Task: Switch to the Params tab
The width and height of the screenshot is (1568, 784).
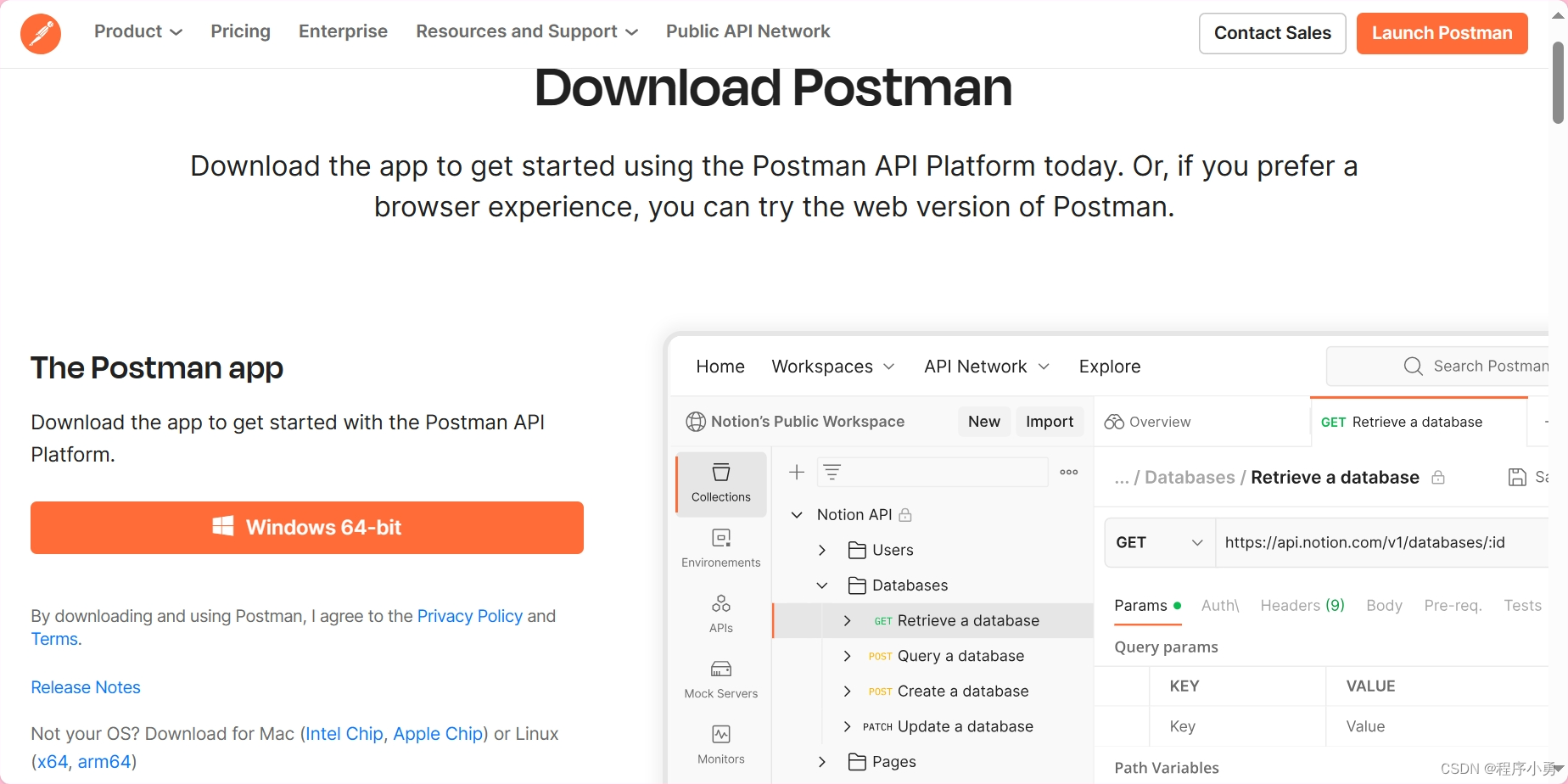Action: 1147,606
